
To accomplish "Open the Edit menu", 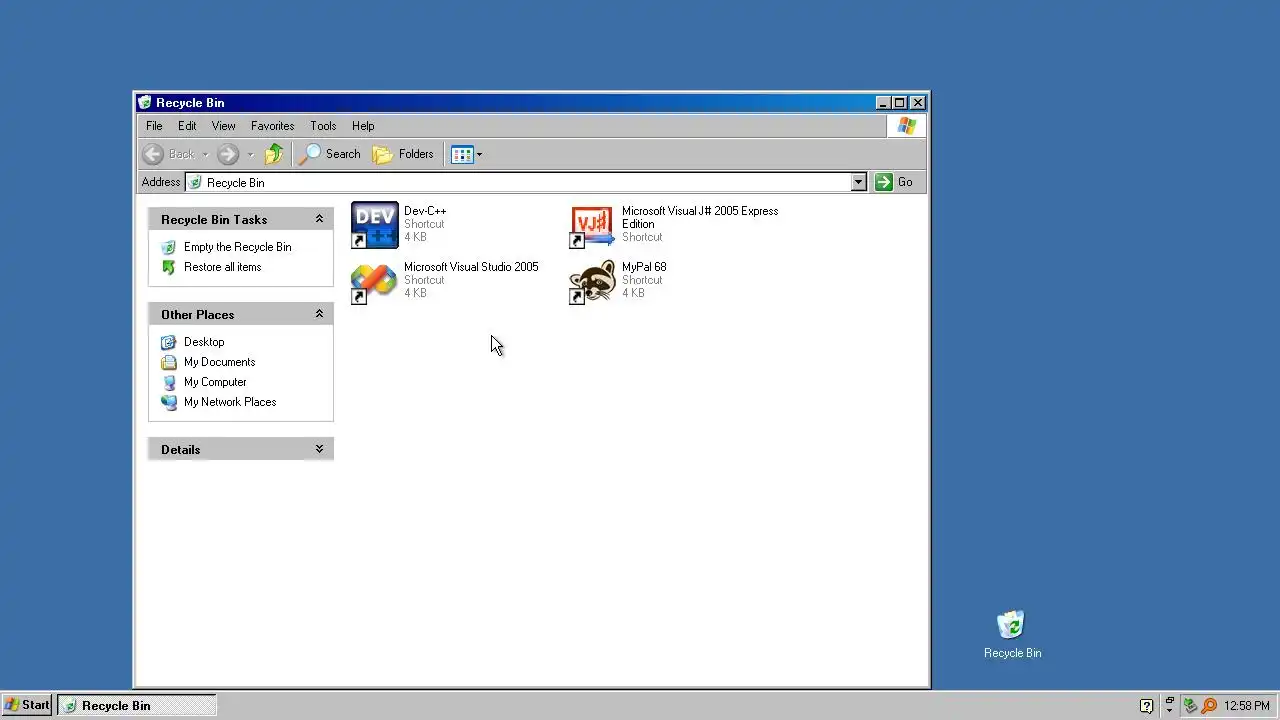I will pyautogui.click(x=187, y=126).
